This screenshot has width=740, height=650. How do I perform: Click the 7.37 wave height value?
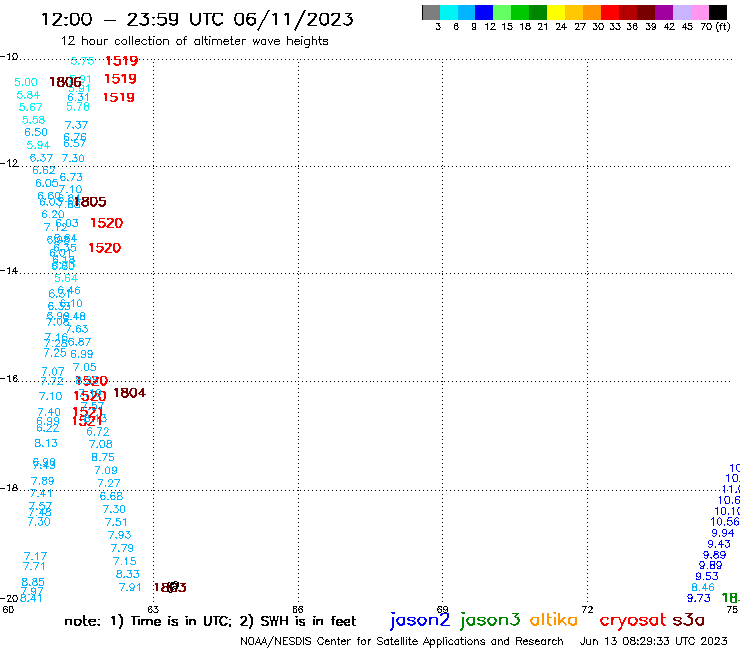click(76, 125)
